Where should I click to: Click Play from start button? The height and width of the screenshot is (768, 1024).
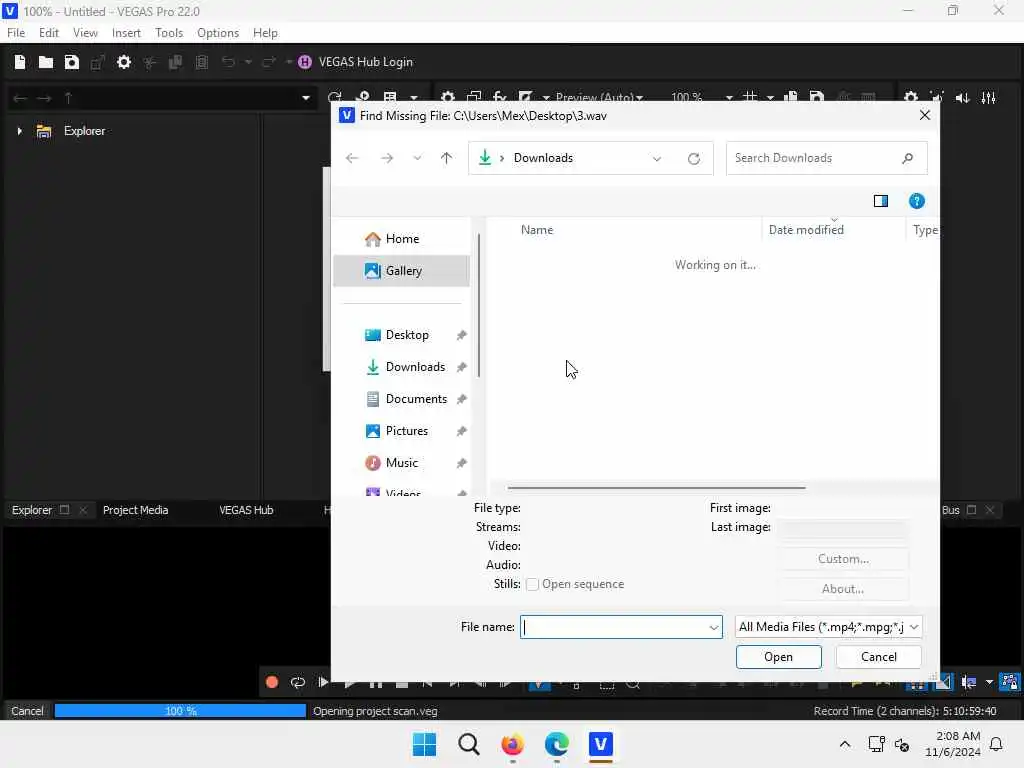pyautogui.click(x=323, y=682)
